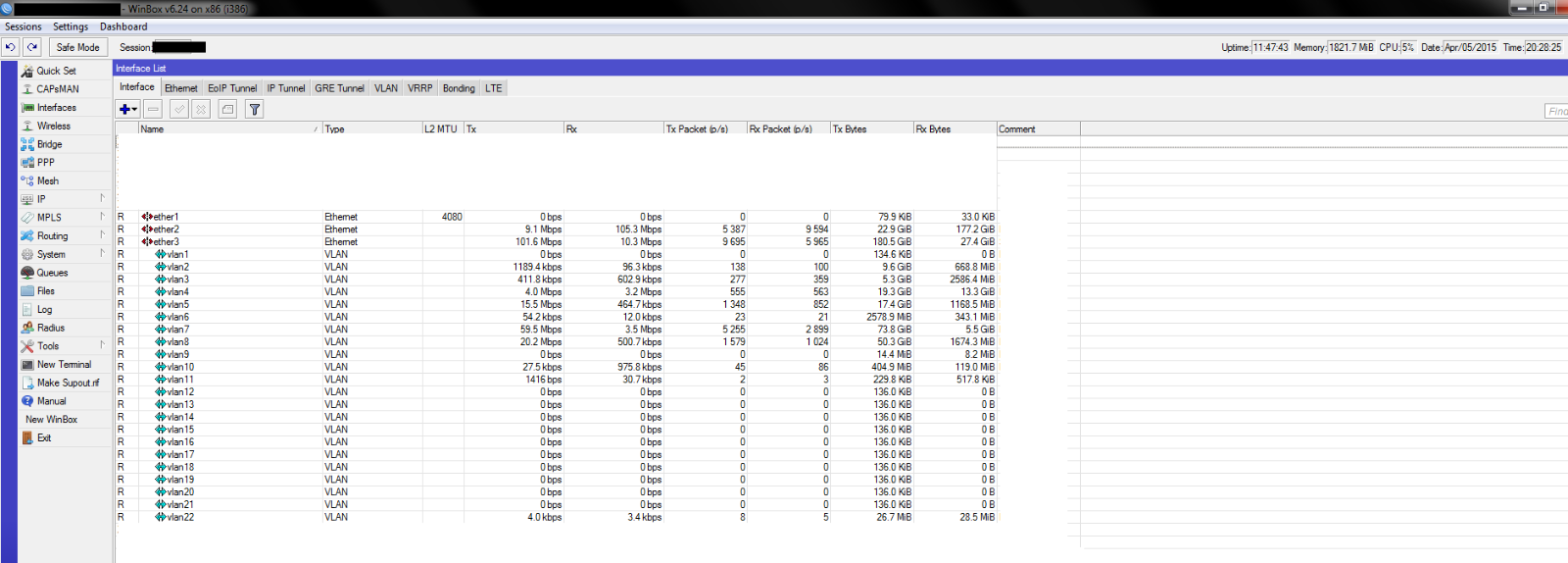The width and height of the screenshot is (1568, 563).
Task: Click the Redo arrow icon
Action: 32,47
